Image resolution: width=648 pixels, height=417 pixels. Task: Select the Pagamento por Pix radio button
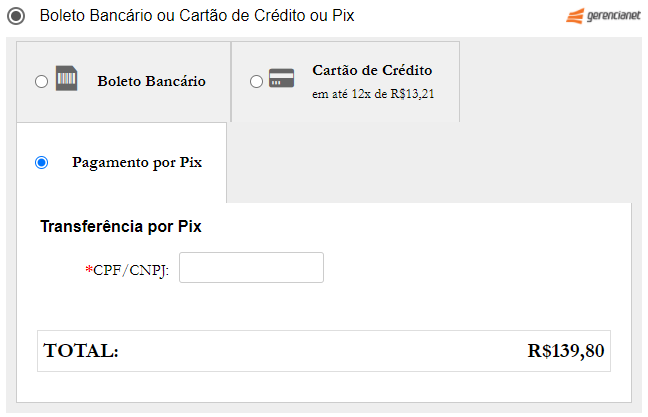(x=41, y=162)
